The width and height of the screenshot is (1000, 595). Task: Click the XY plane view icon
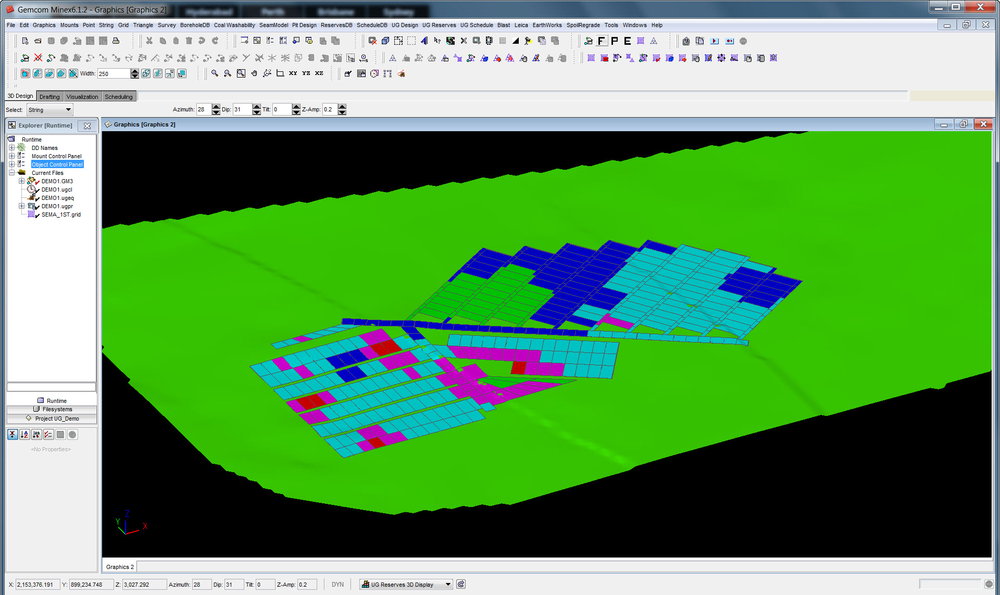pos(292,73)
